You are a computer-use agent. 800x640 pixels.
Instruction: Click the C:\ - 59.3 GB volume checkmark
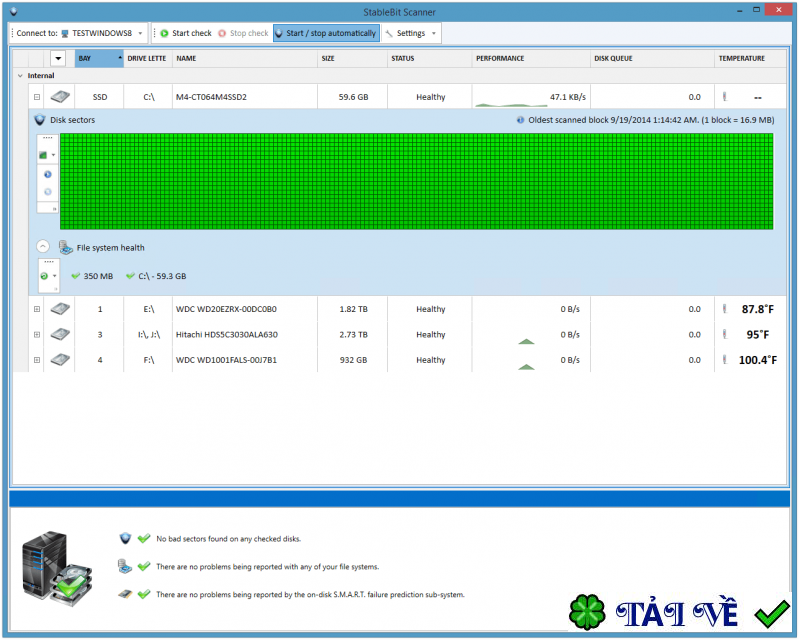pos(131,276)
